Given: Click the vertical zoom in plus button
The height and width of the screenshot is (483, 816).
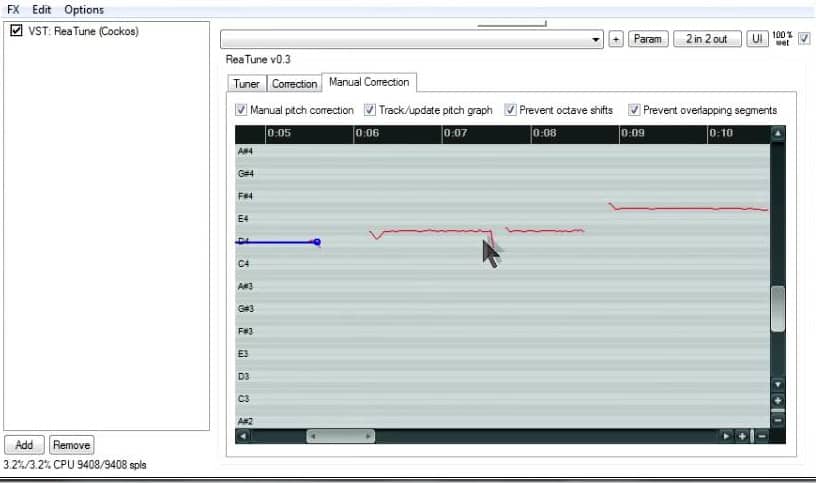Looking at the screenshot, I should [x=778, y=400].
